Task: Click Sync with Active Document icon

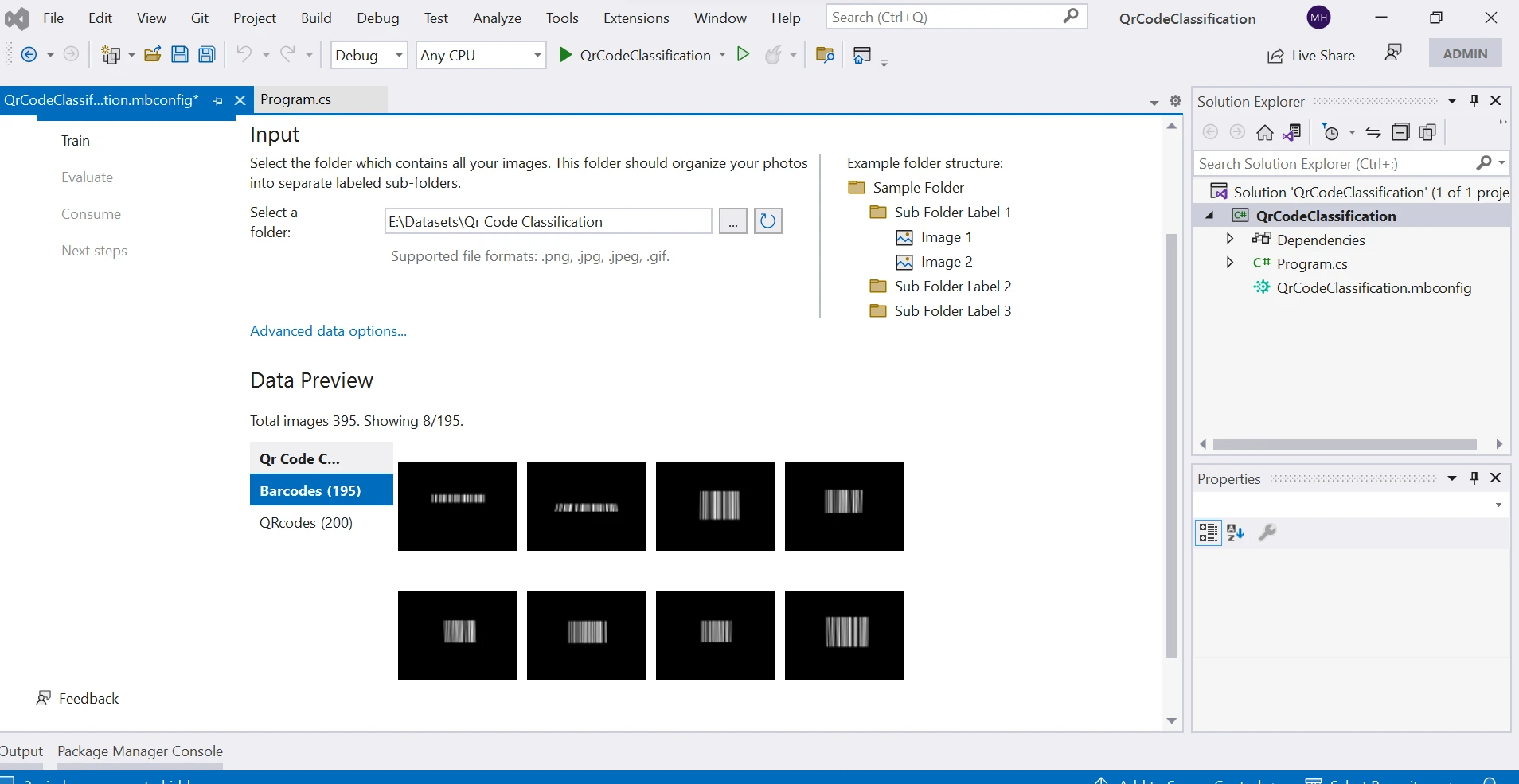Action: coord(1373,132)
